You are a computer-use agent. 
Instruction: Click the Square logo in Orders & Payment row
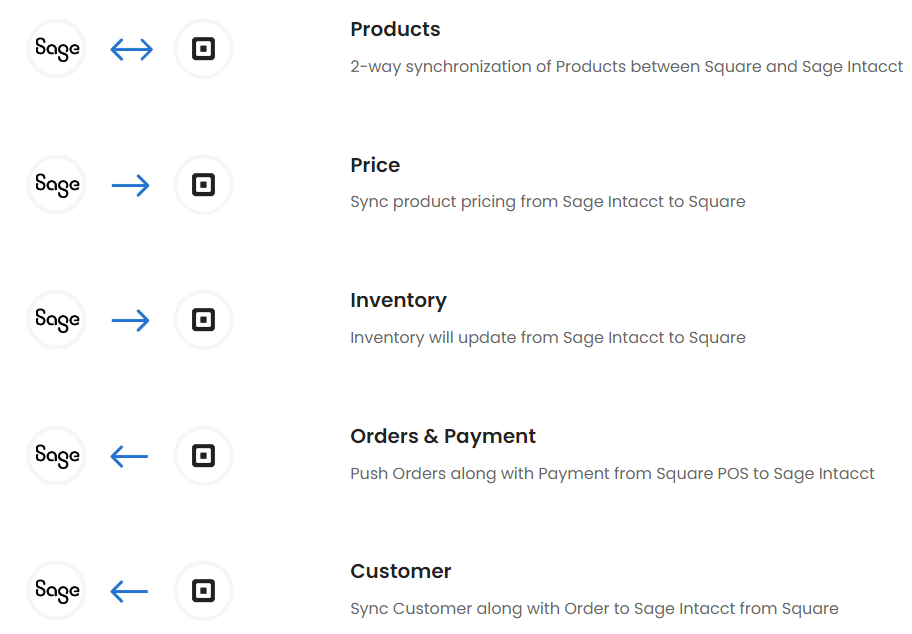pos(203,456)
